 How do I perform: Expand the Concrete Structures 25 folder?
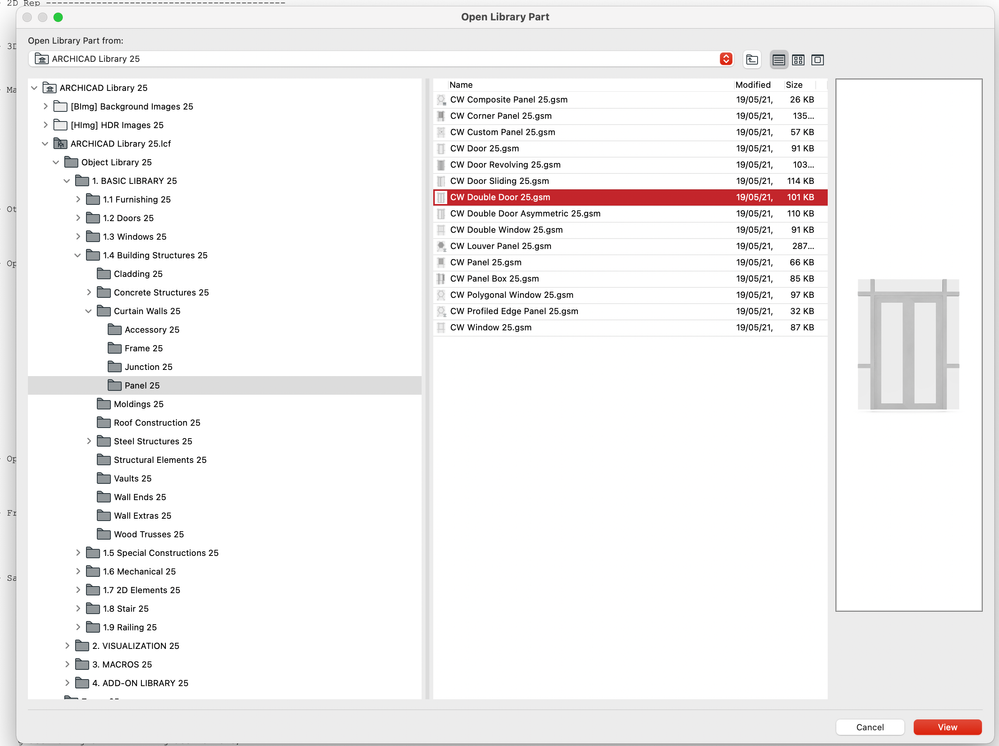(89, 292)
